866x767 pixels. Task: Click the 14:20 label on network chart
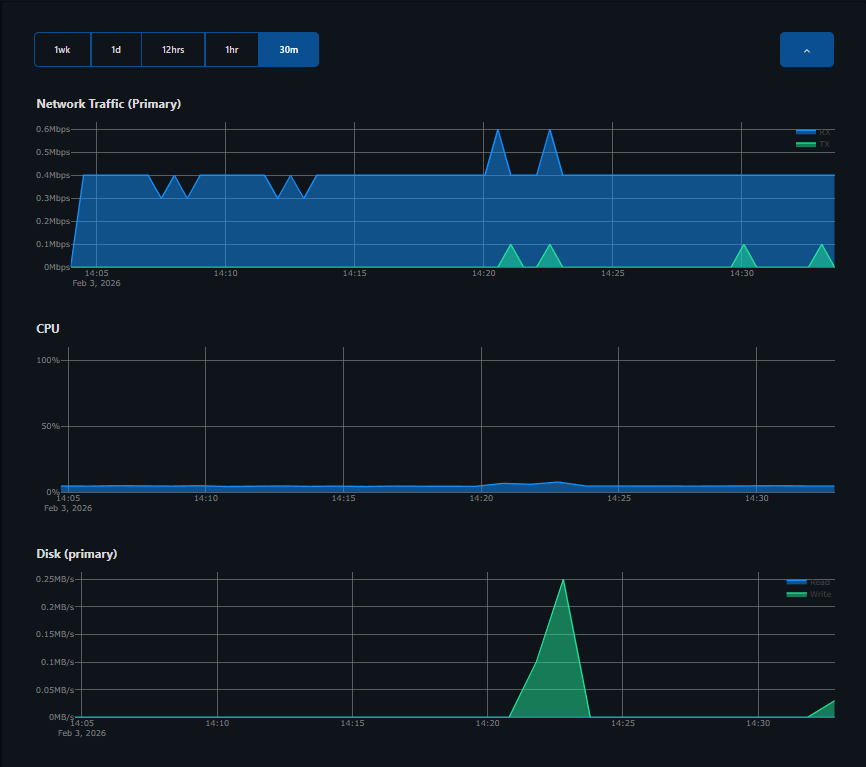coord(483,273)
